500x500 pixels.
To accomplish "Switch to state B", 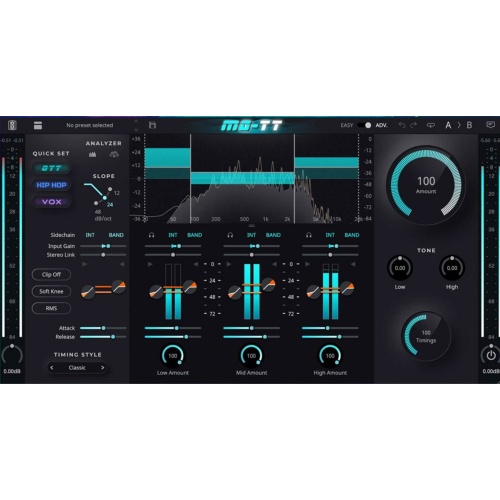I will 469,125.
